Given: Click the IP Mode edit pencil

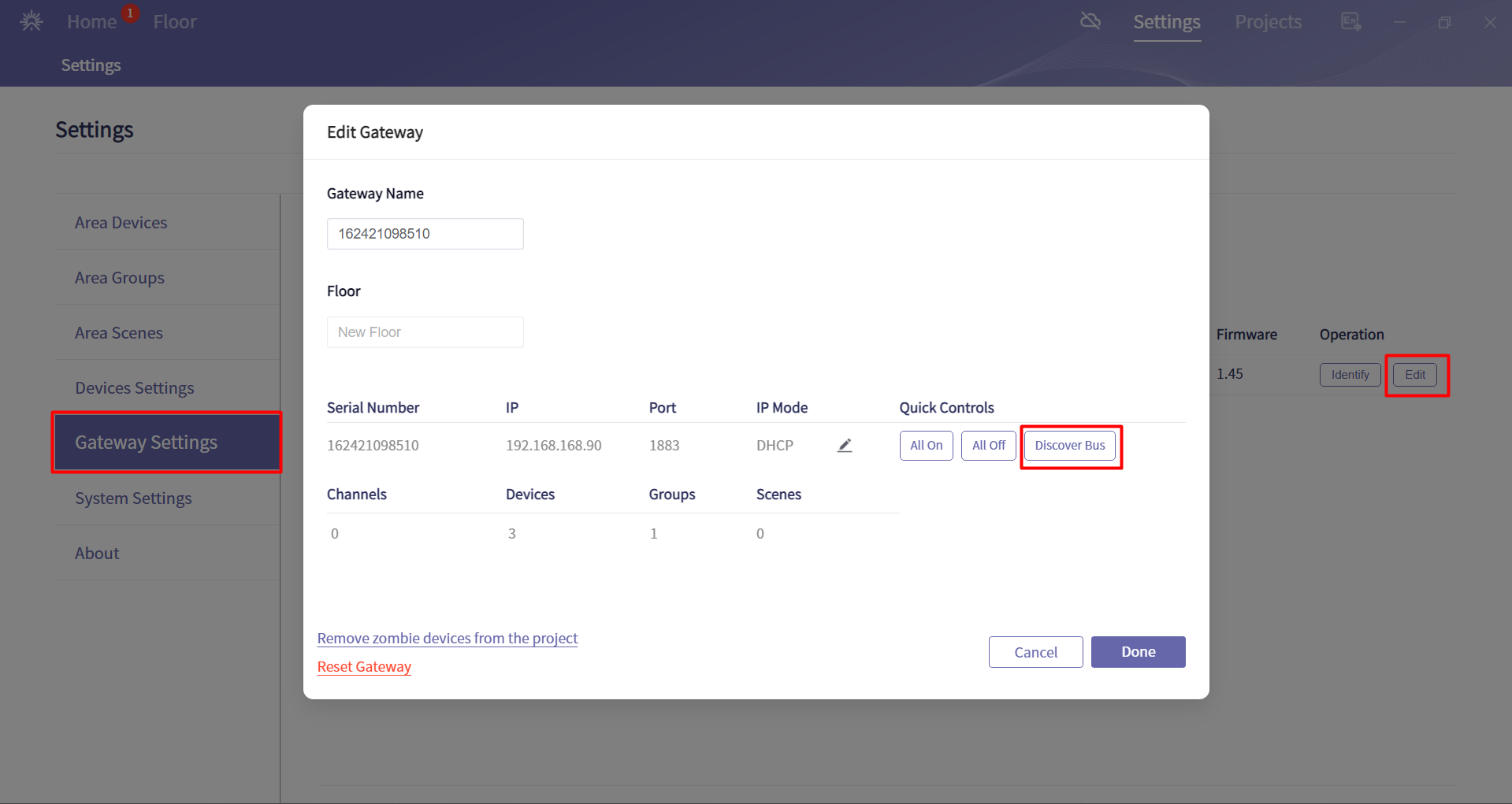Looking at the screenshot, I should 845,446.
